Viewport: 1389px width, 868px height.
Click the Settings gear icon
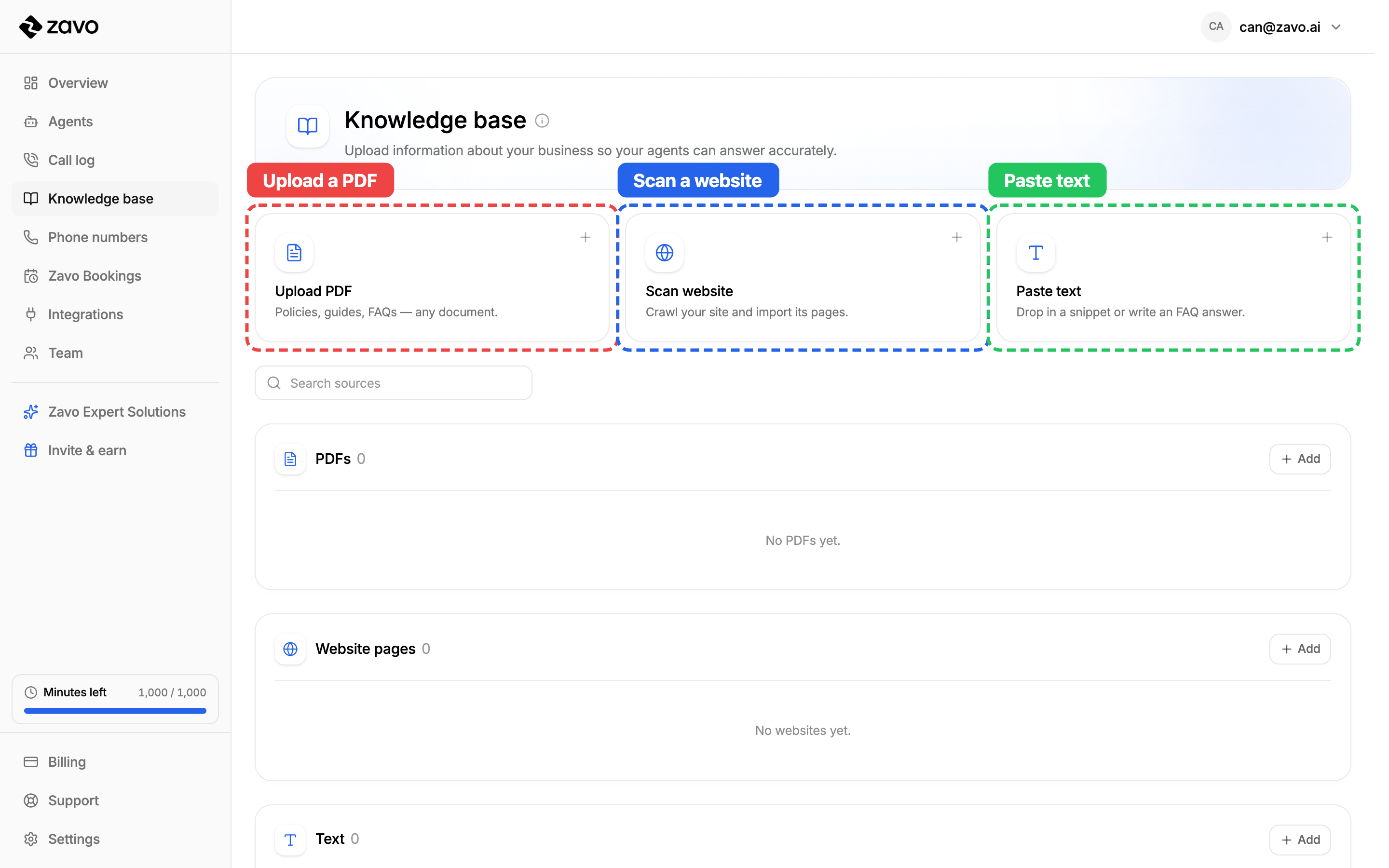pos(31,839)
